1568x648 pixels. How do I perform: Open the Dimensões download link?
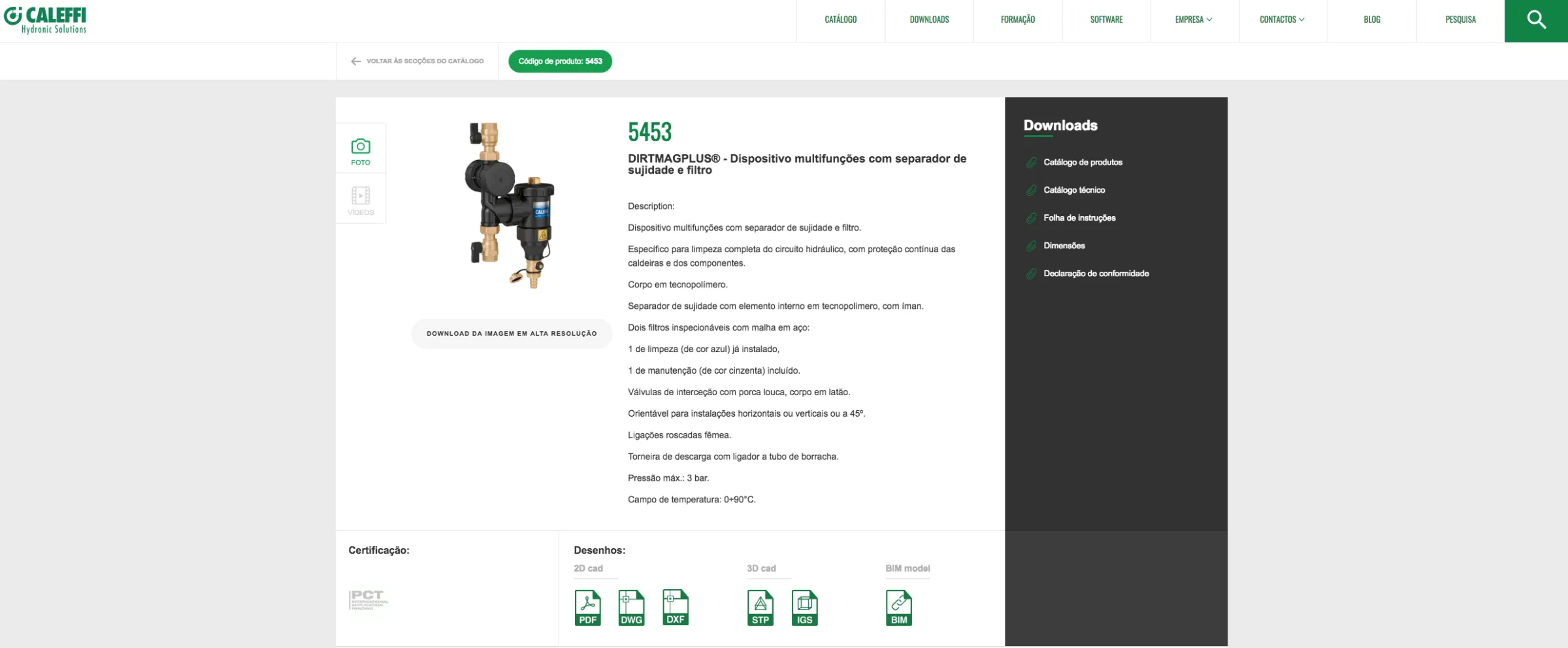(x=1064, y=246)
